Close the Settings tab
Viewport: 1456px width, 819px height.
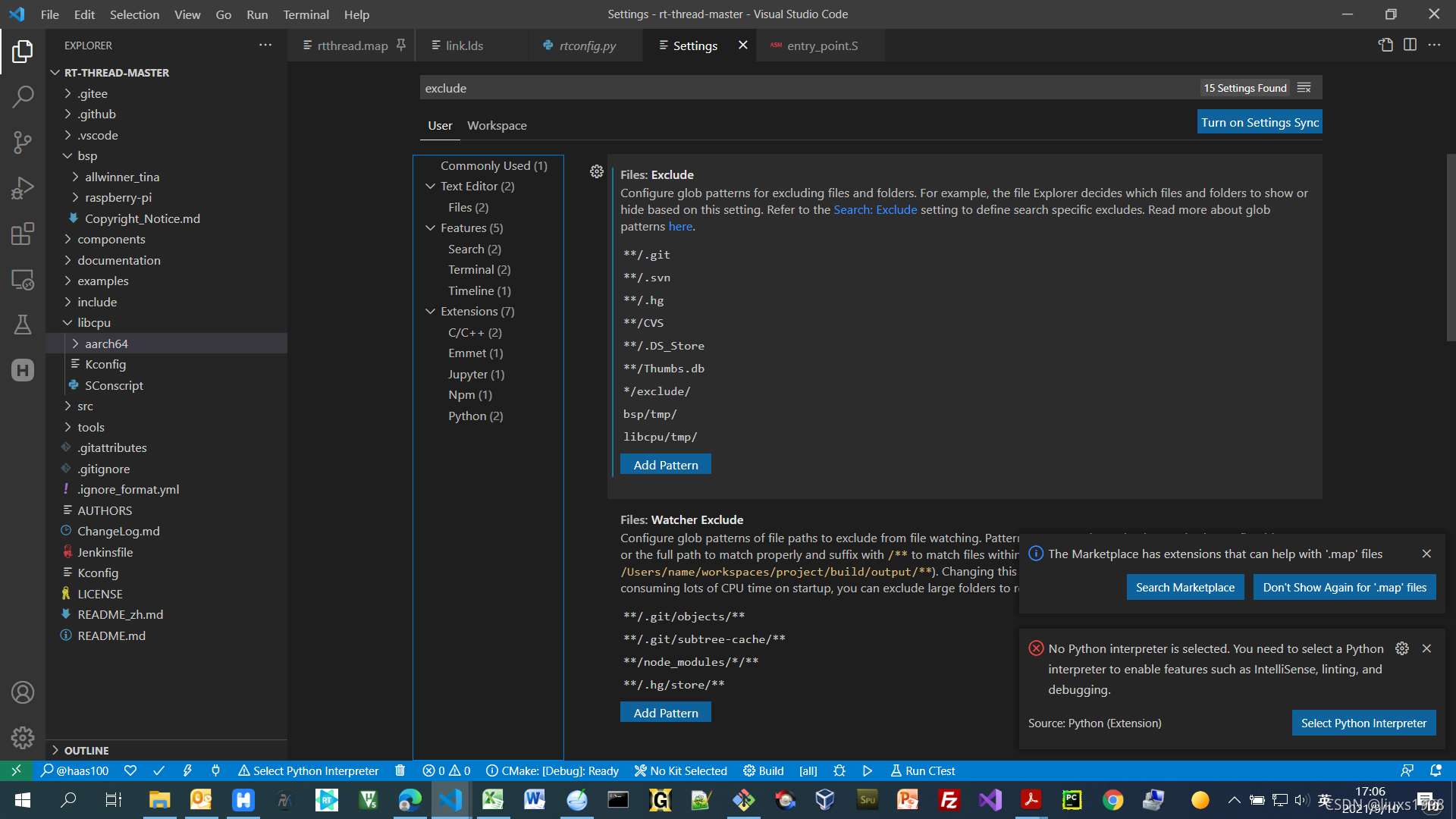point(743,45)
